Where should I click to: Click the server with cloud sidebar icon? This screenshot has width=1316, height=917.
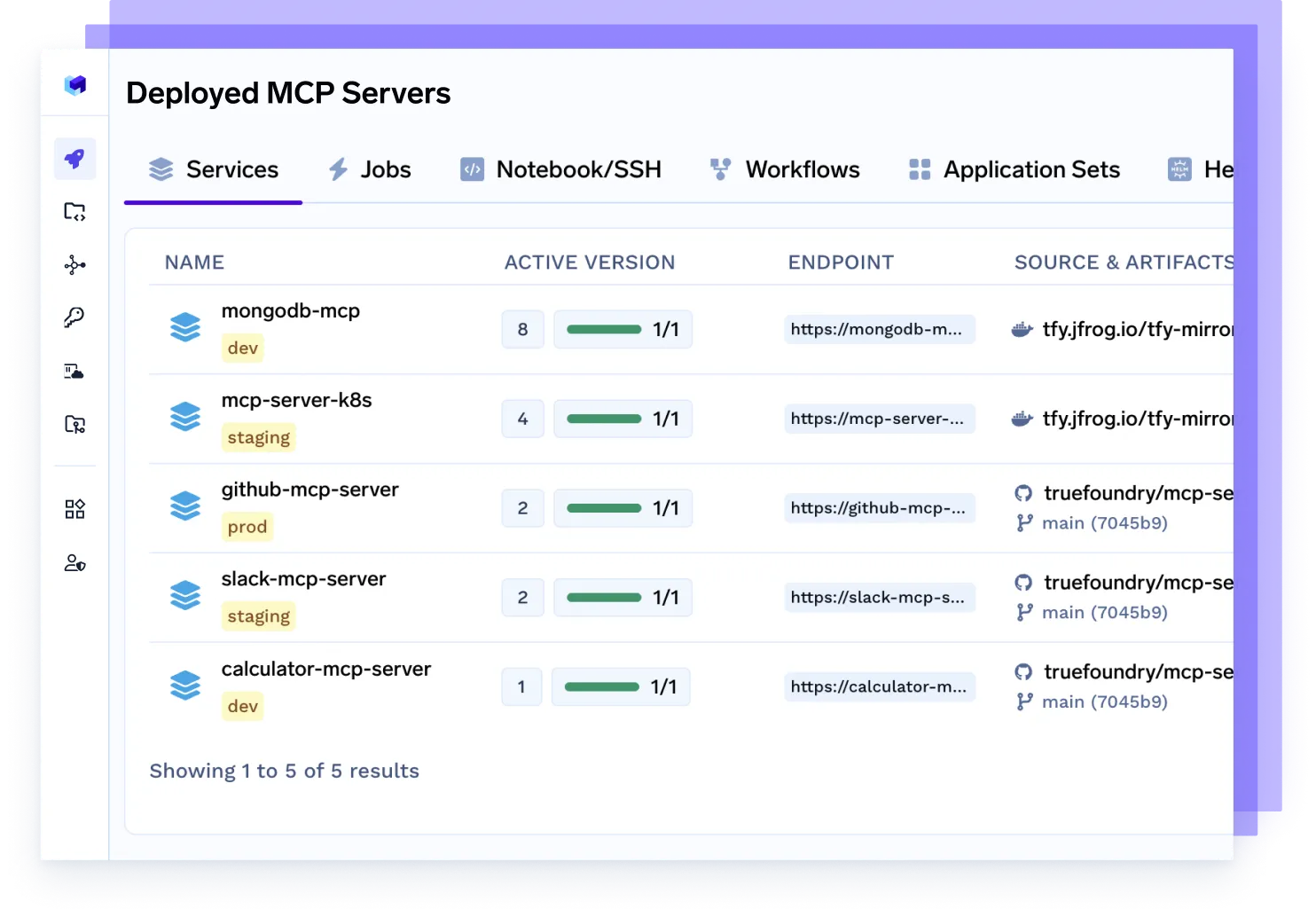pyautogui.click(x=75, y=372)
